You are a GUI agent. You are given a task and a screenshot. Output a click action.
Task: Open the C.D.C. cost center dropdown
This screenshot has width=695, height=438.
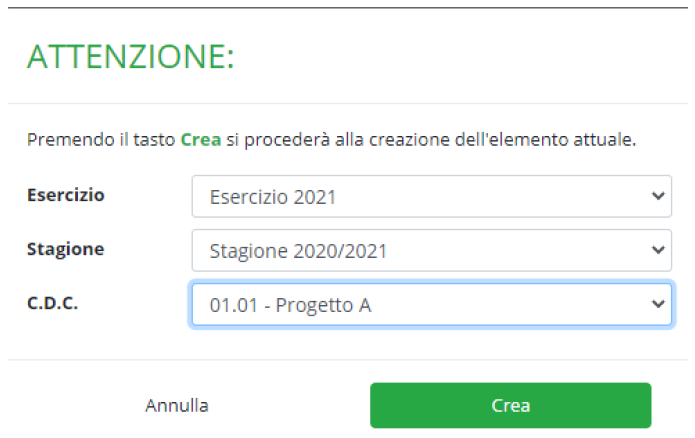tap(430, 305)
